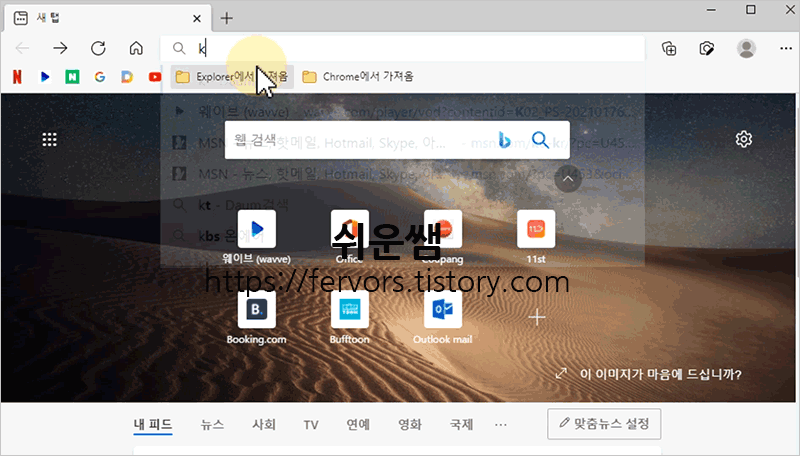Screen dimensions: 800x456
Task: Open the YouTube bookmark icon
Action: [x=155, y=77]
